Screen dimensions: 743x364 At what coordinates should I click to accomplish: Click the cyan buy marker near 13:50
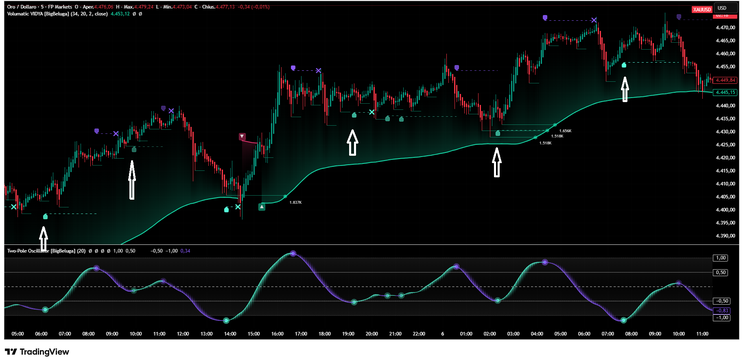[x=226, y=209]
